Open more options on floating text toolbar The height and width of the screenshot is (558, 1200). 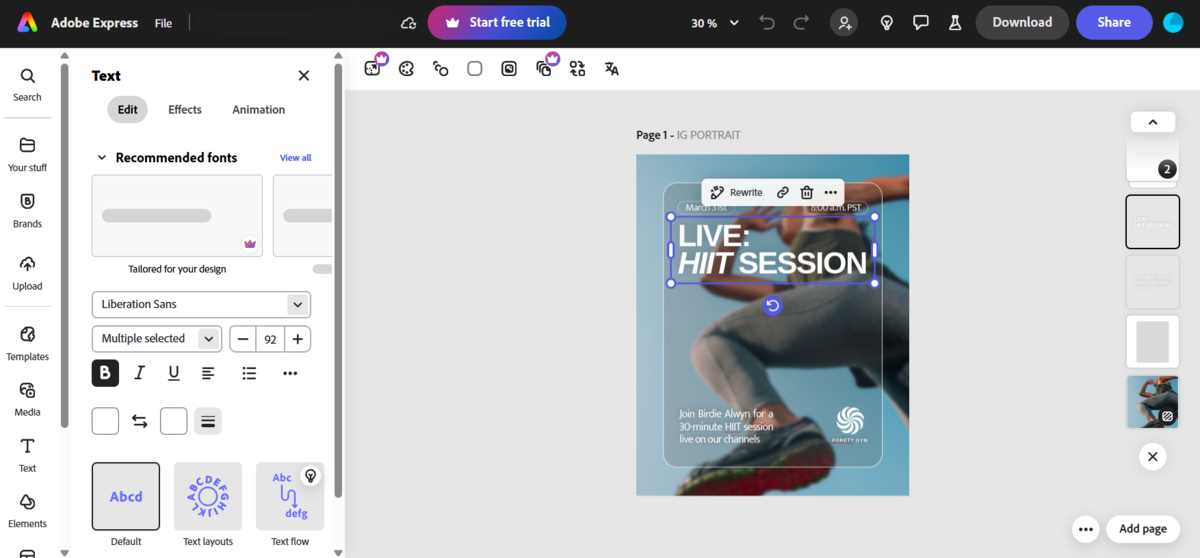tap(830, 192)
